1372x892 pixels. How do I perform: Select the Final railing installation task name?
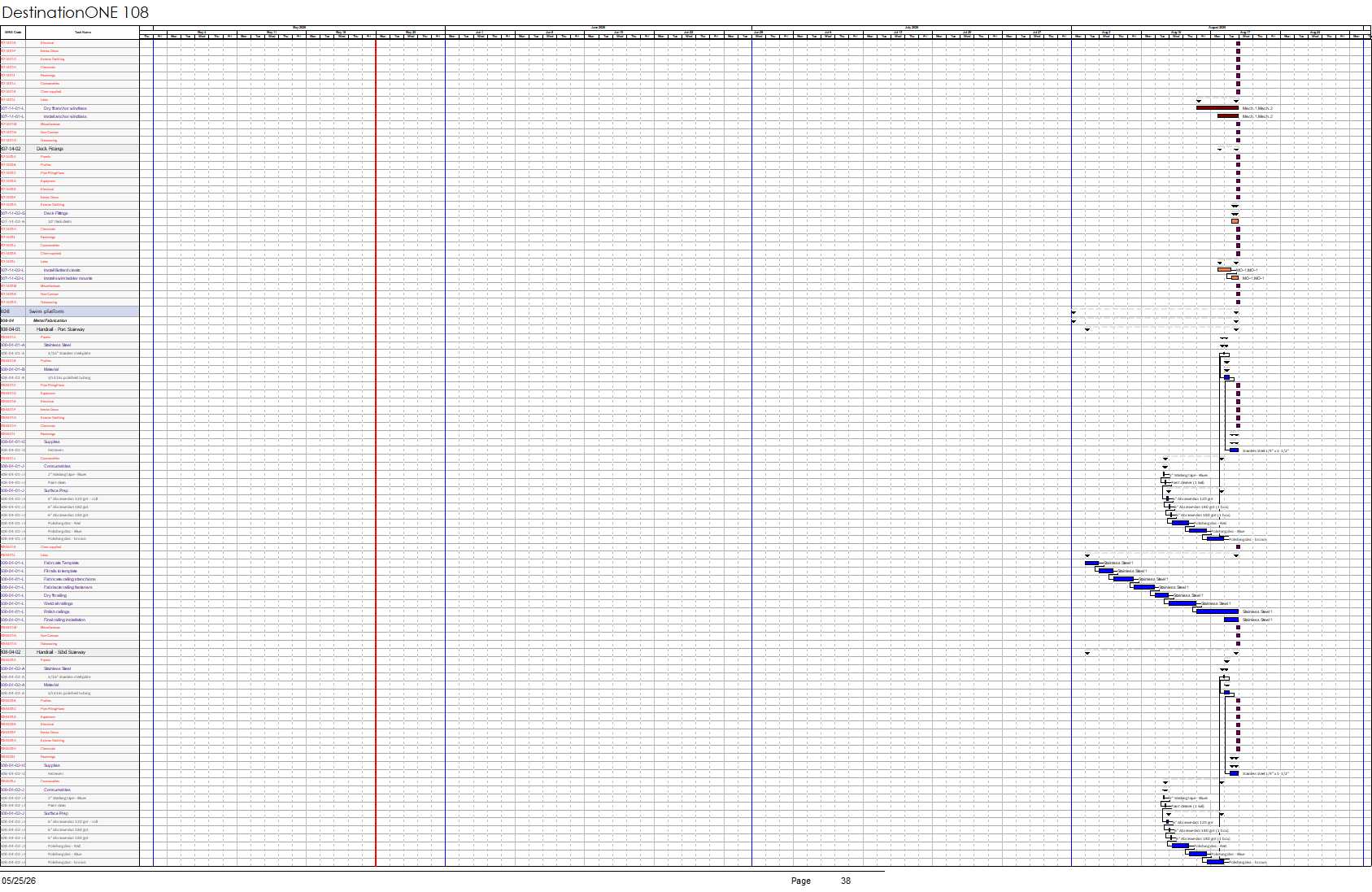click(65, 620)
